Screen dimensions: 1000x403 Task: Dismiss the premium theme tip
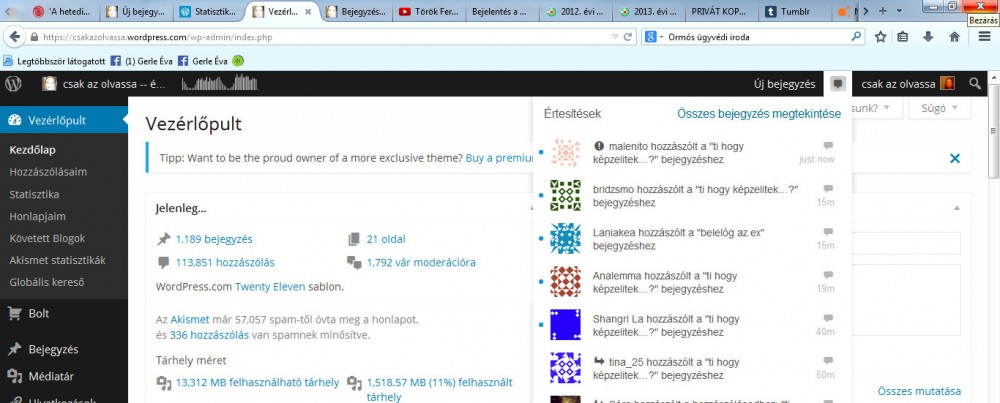(954, 158)
